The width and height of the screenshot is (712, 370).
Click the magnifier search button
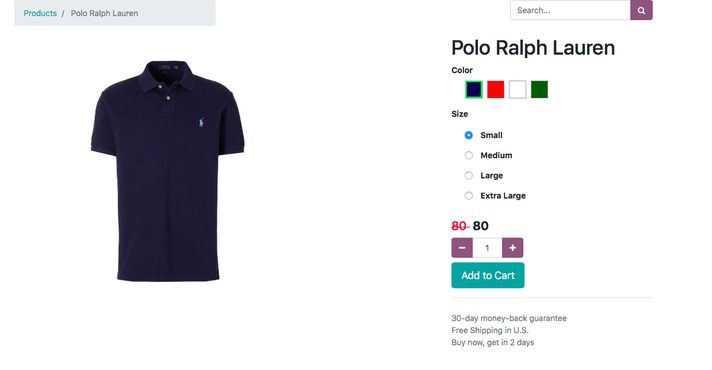[x=641, y=10]
